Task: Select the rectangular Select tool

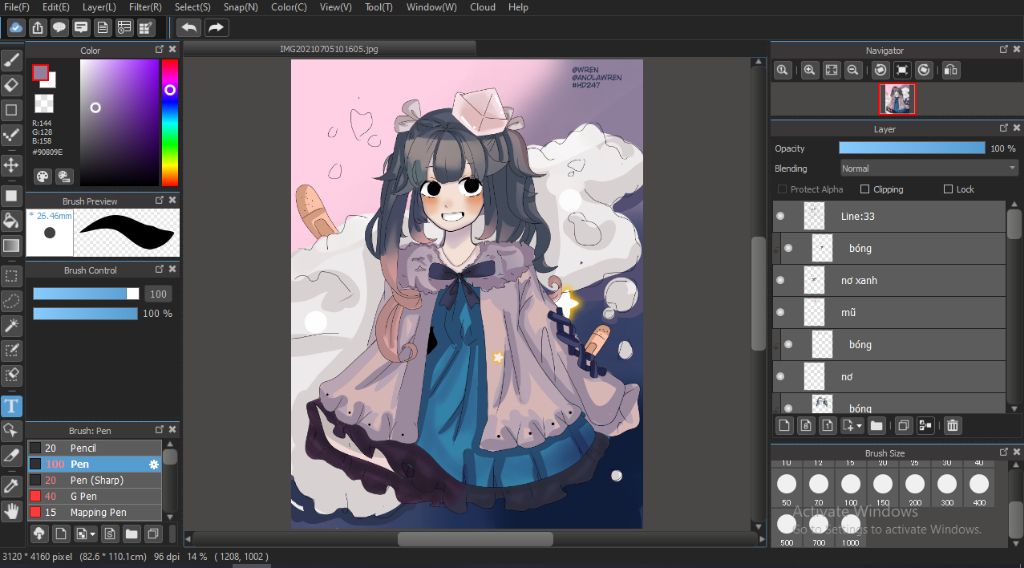Action: (x=11, y=276)
